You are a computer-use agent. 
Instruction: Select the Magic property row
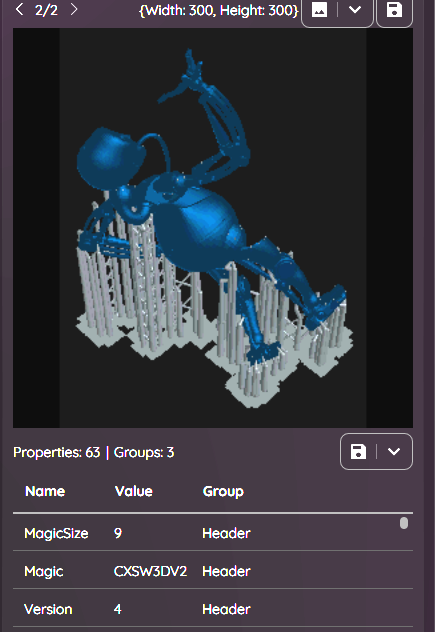click(x=213, y=571)
